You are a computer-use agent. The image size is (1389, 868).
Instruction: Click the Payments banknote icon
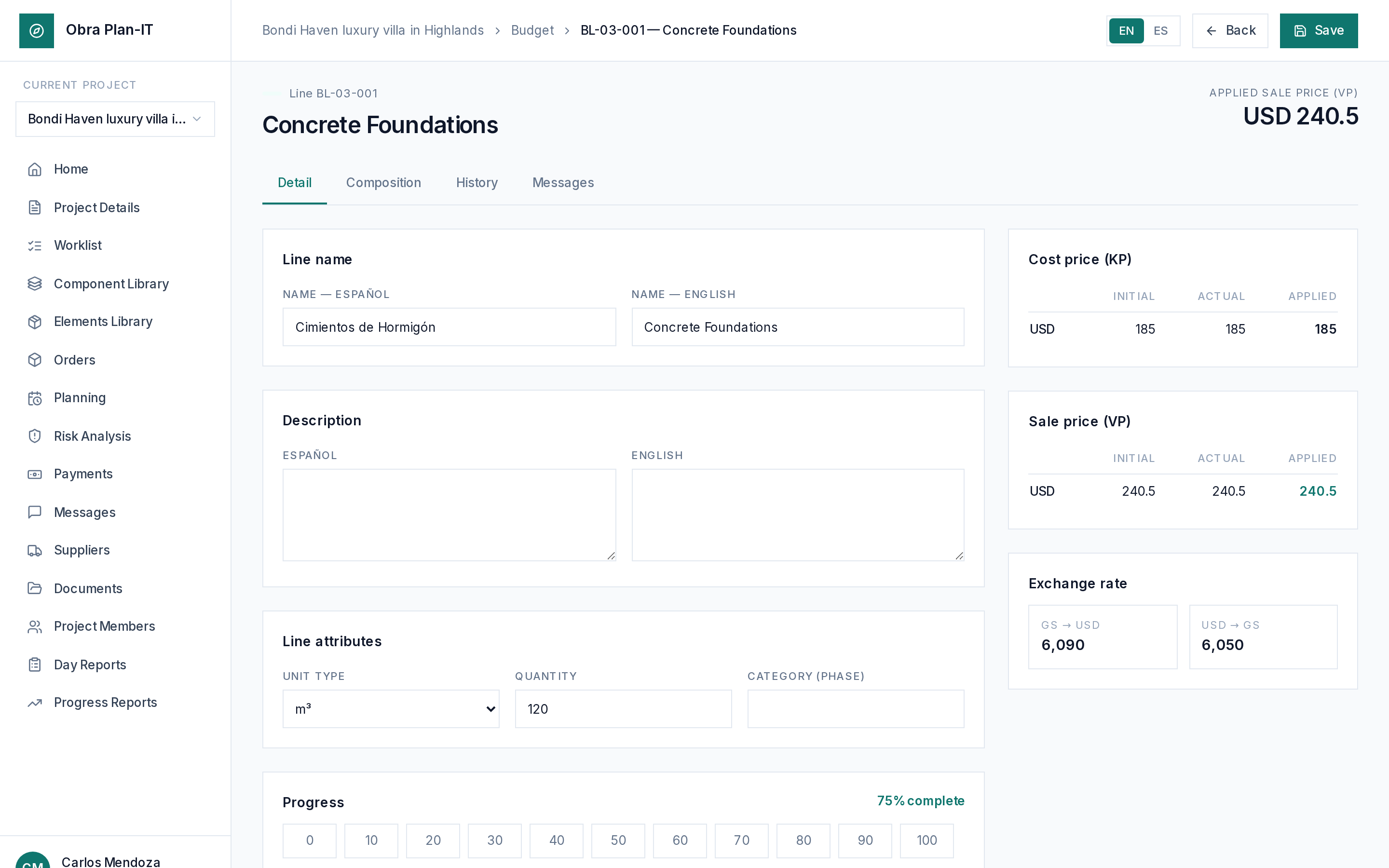point(35,474)
